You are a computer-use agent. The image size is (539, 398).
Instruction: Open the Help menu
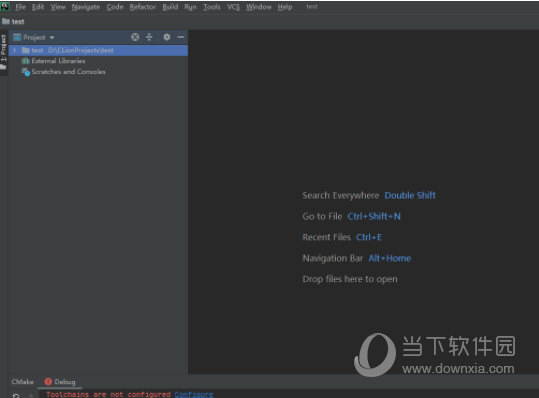click(x=285, y=7)
